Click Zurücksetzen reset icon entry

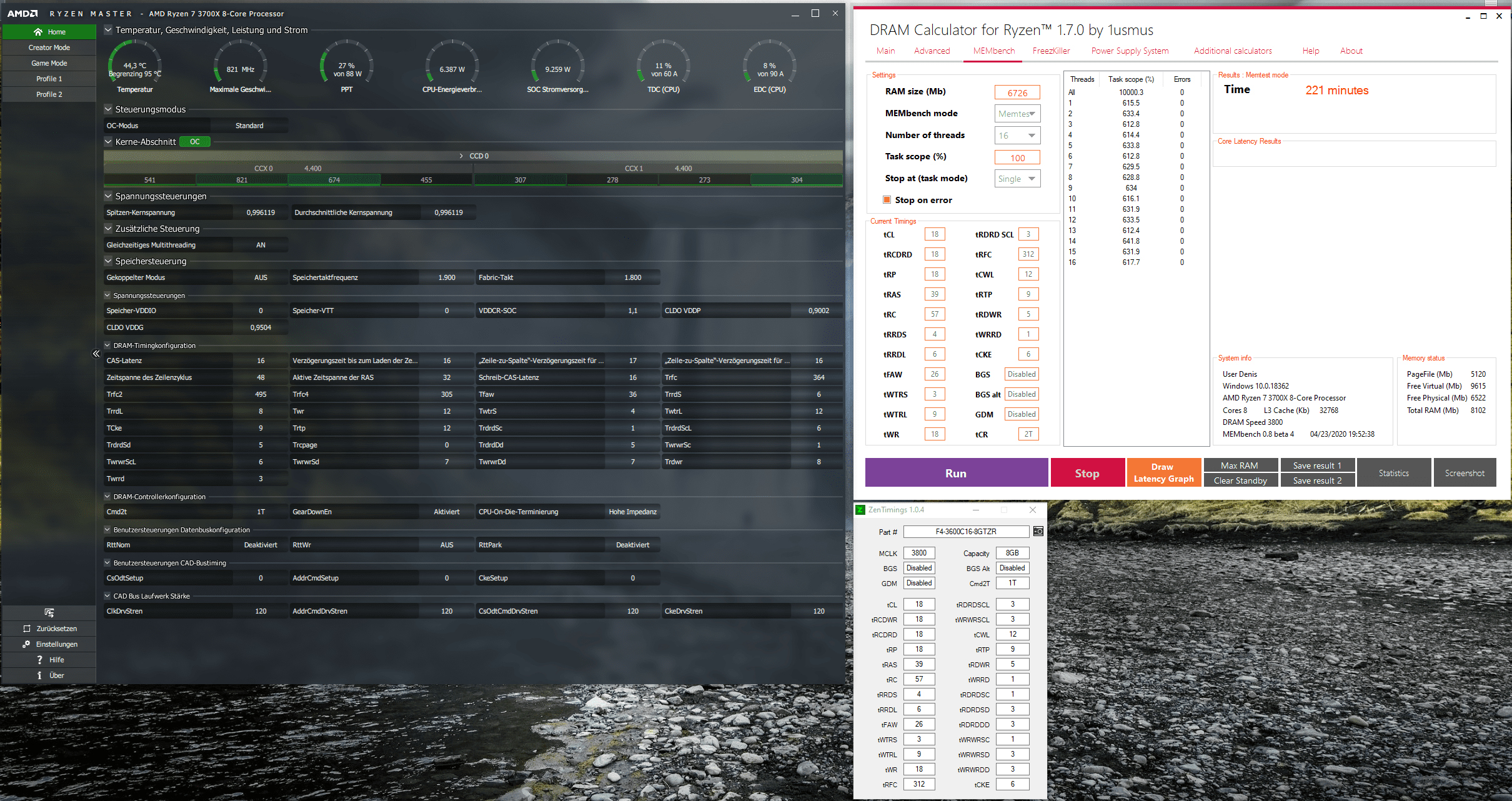coord(49,629)
